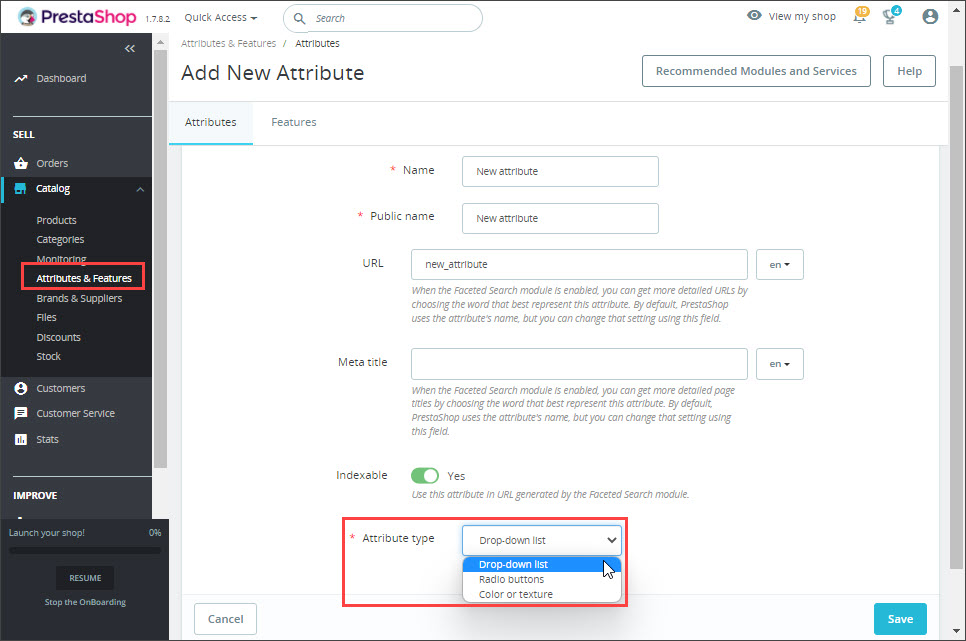The width and height of the screenshot is (966, 641).
Task: Click Attributes & Features breadcrumb link
Action: 228,43
